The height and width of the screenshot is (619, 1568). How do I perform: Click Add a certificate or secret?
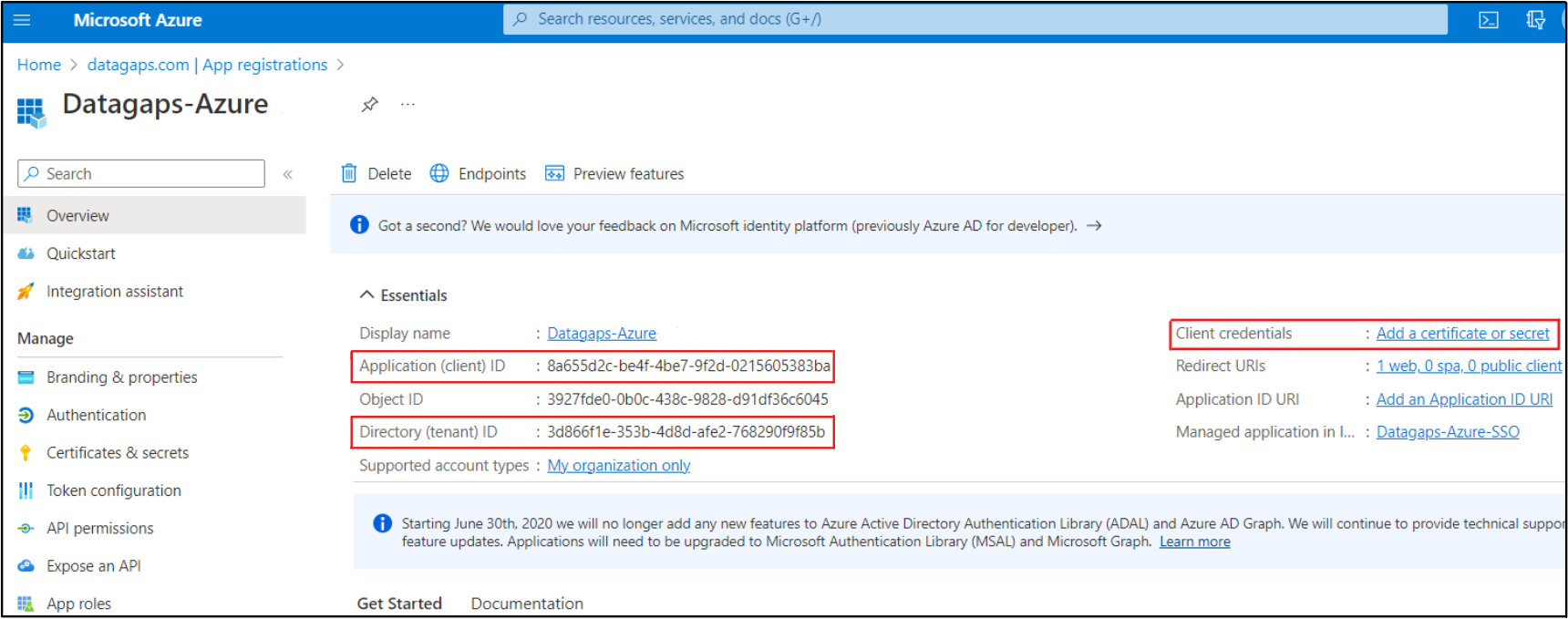(x=1462, y=334)
